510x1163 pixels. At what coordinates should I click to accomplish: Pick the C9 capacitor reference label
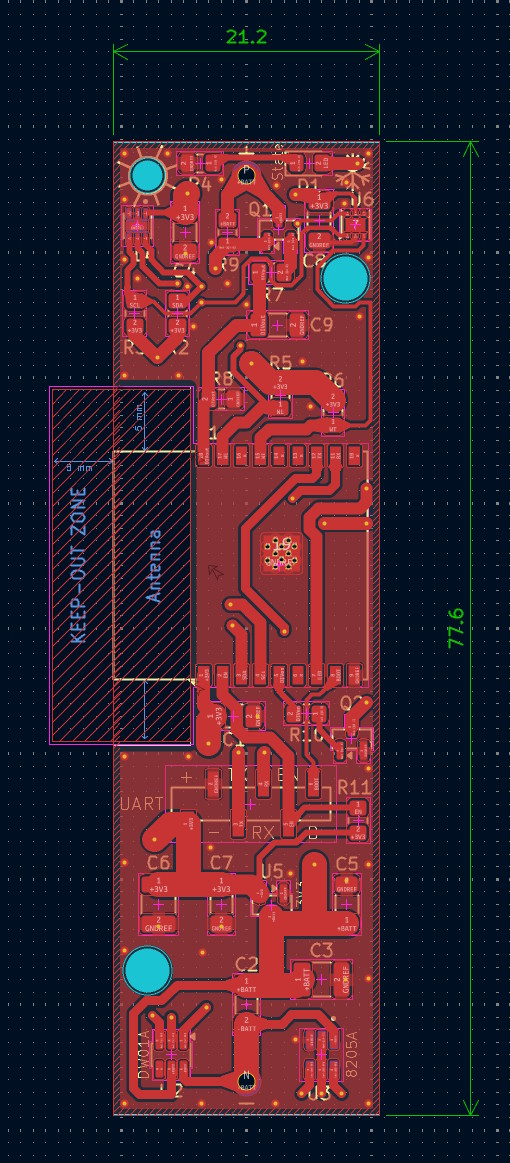(x=322, y=323)
